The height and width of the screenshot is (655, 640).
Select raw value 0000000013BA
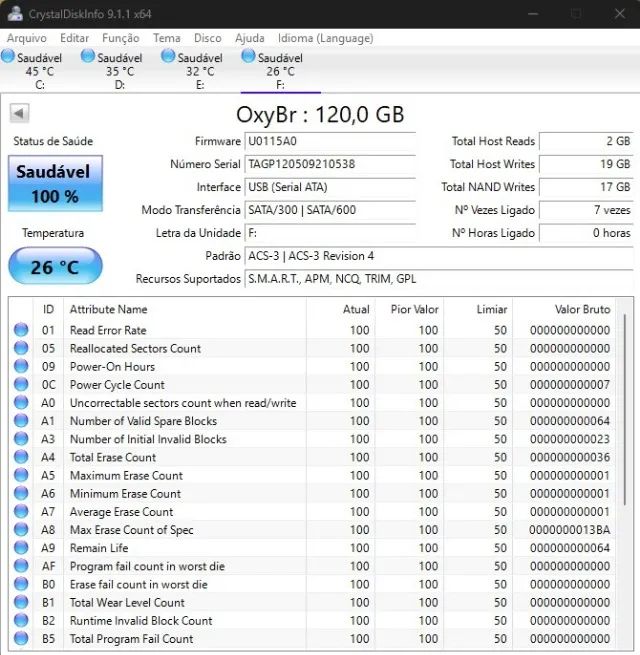[569, 530]
